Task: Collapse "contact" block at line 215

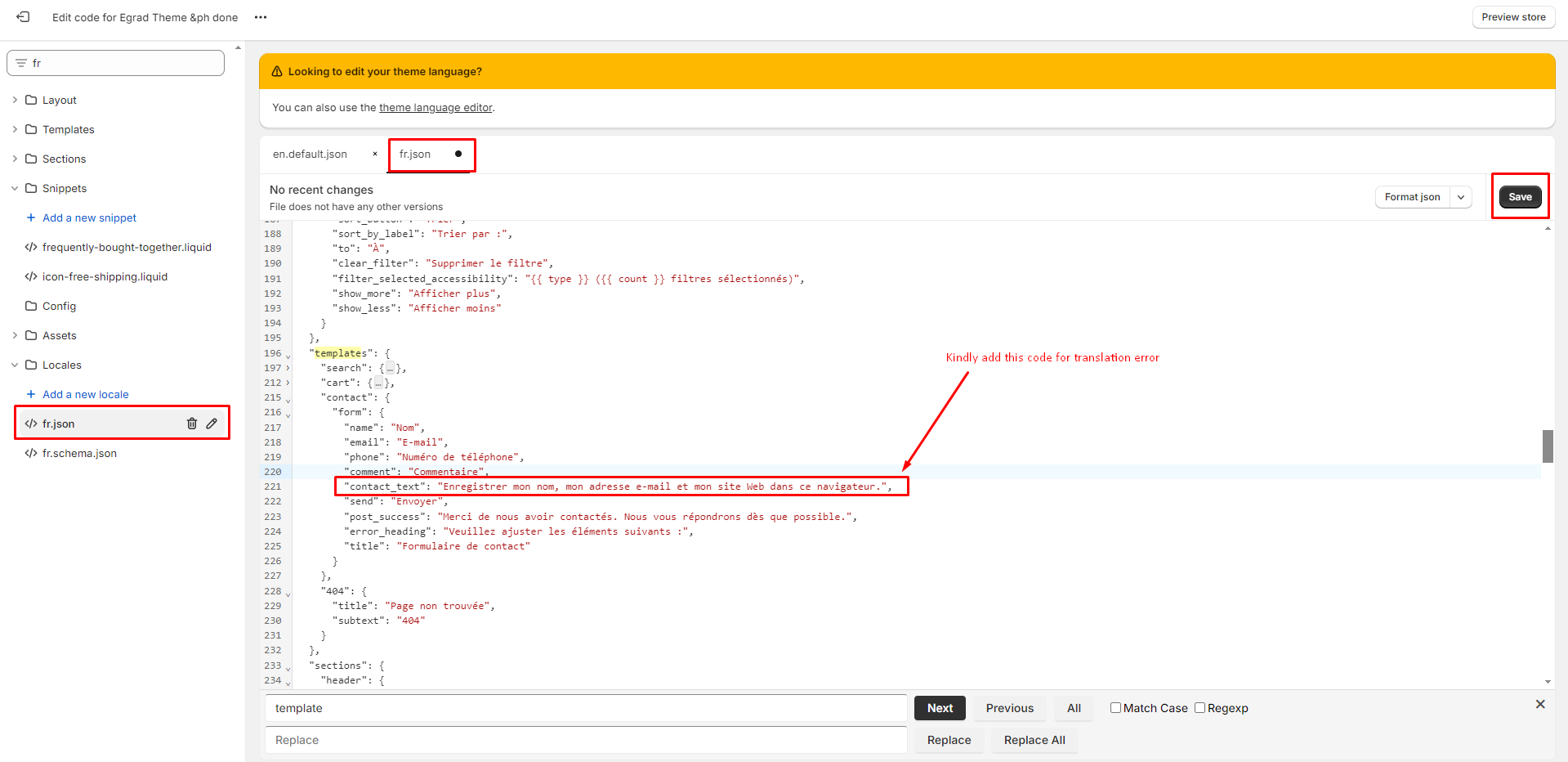Action: 288,399
